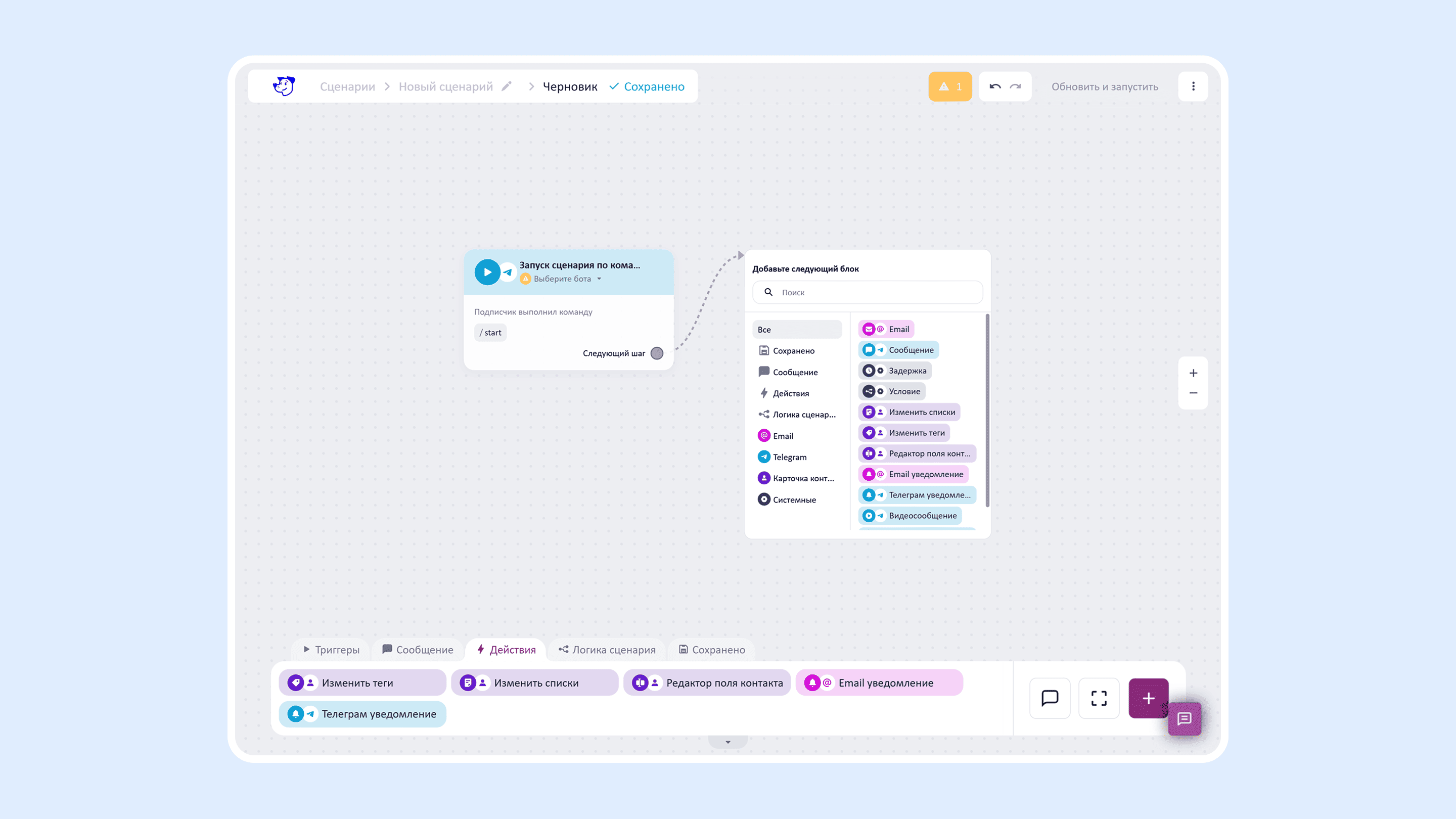1456x819 pixels.
Task: Zoom in with the plus control
Action: 1193,373
